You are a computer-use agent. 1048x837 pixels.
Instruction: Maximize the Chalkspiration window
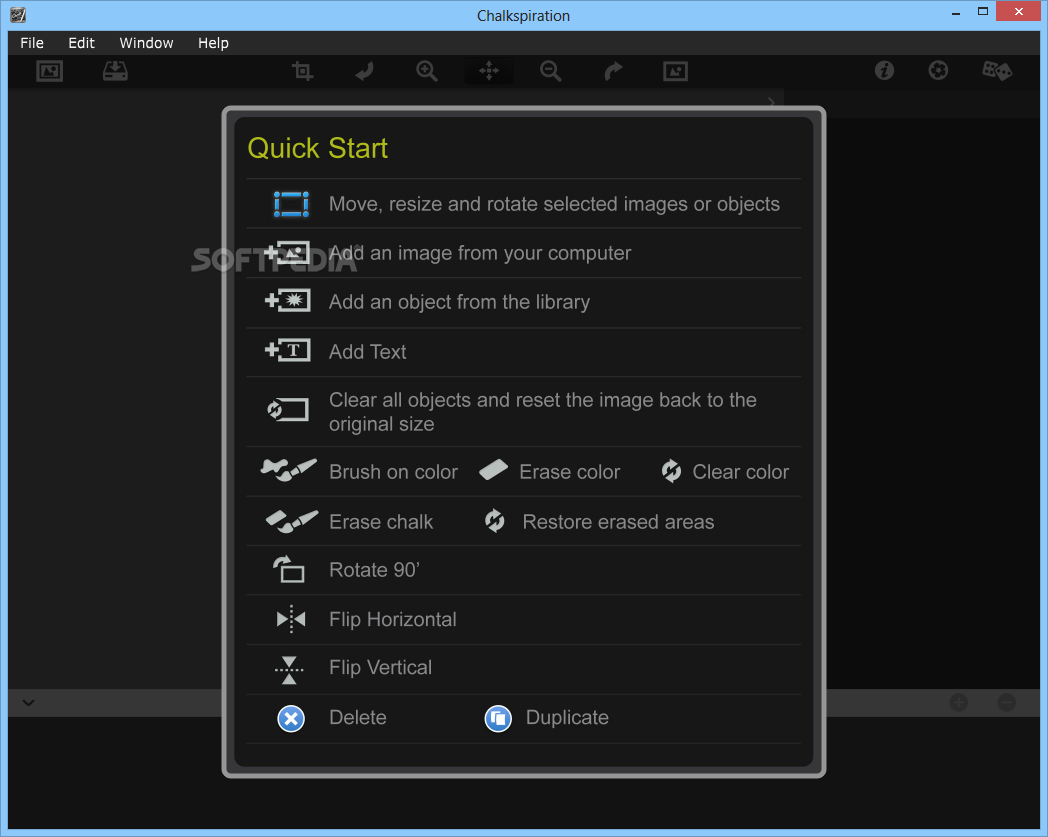click(x=982, y=11)
